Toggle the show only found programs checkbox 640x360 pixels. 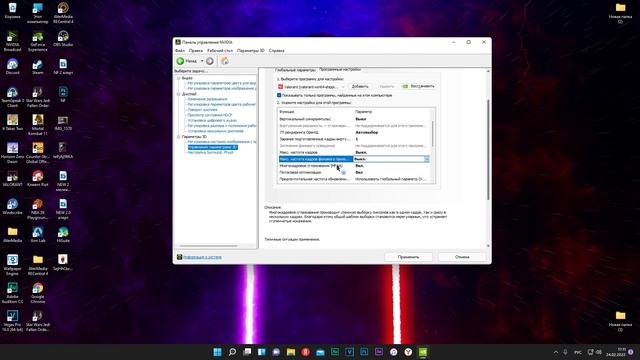(x=279, y=95)
